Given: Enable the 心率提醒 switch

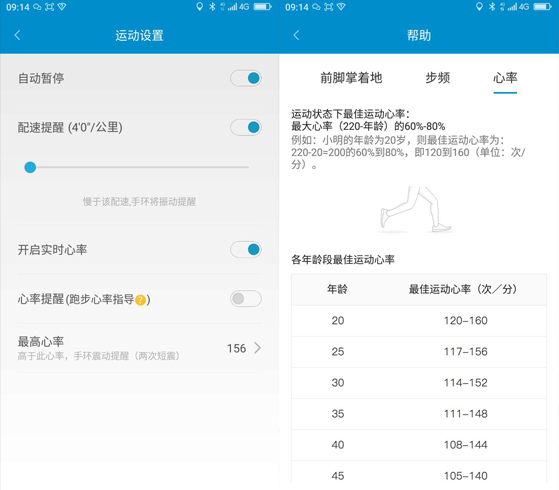Looking at the screenshot, I should click(246, 298).
